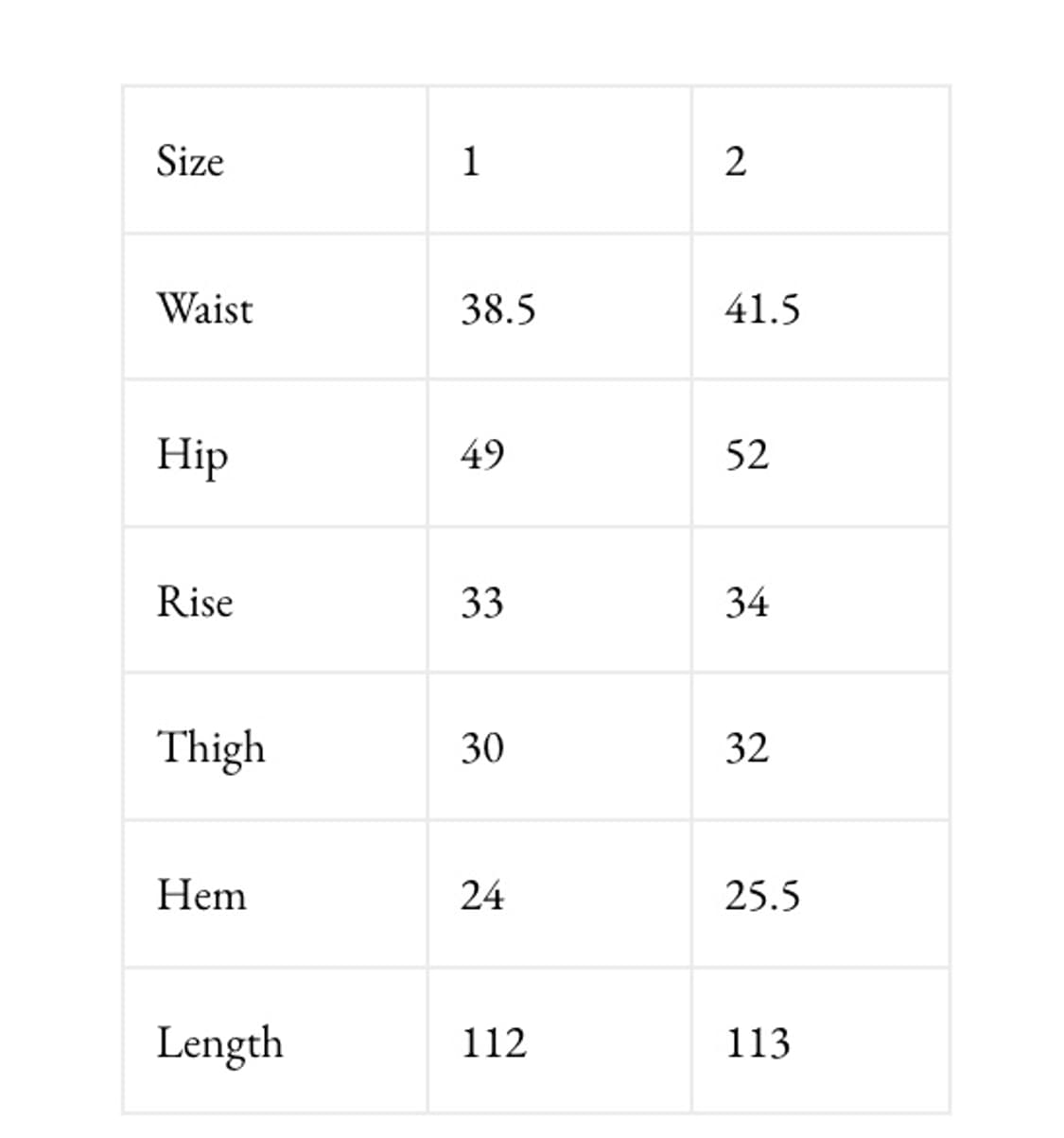This screenshot has height=1138, width=1064.
Task: Click length value 112
Action: (x=494, y=1042)
